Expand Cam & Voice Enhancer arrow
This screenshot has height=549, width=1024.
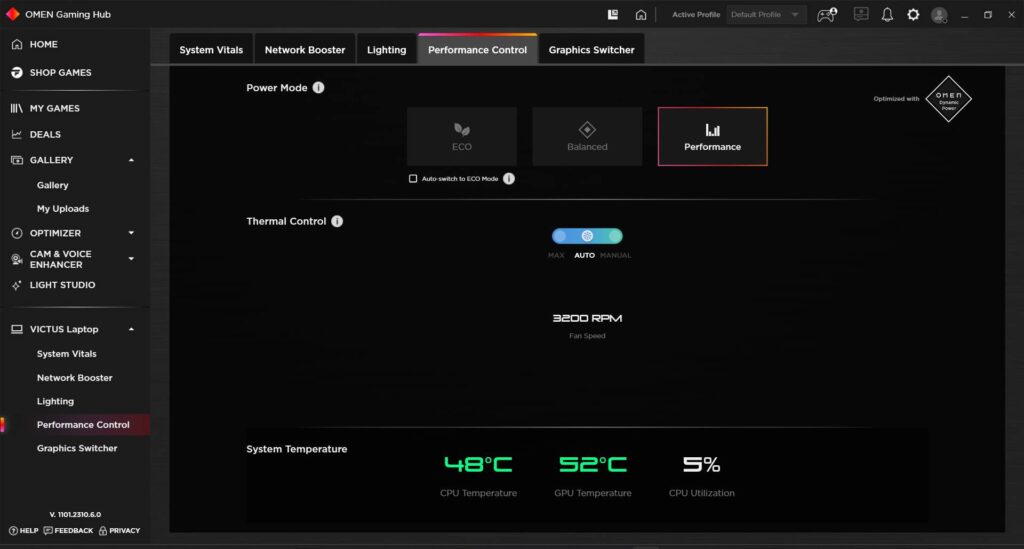[x=131, y=259]
